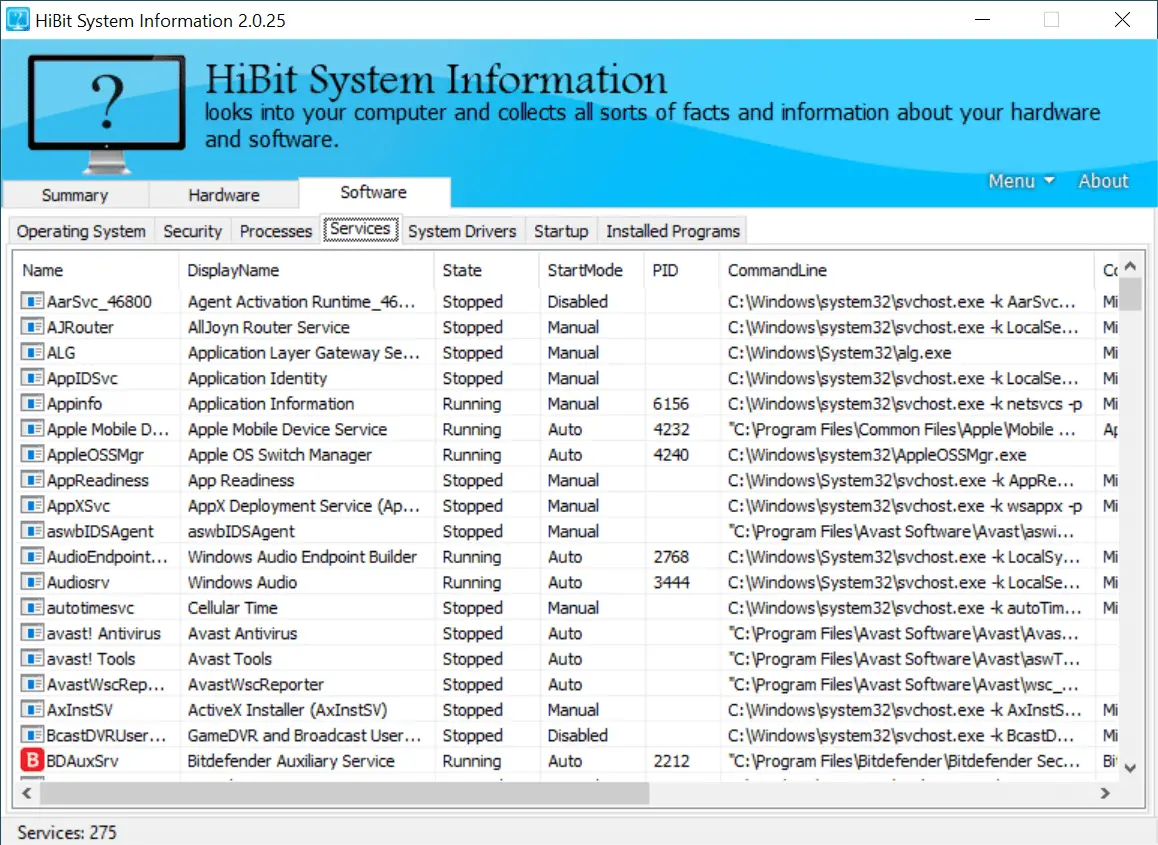Screen dimensions: 1158x845
Task: Click the AppReadiness service icon
Action: (32, 480)
